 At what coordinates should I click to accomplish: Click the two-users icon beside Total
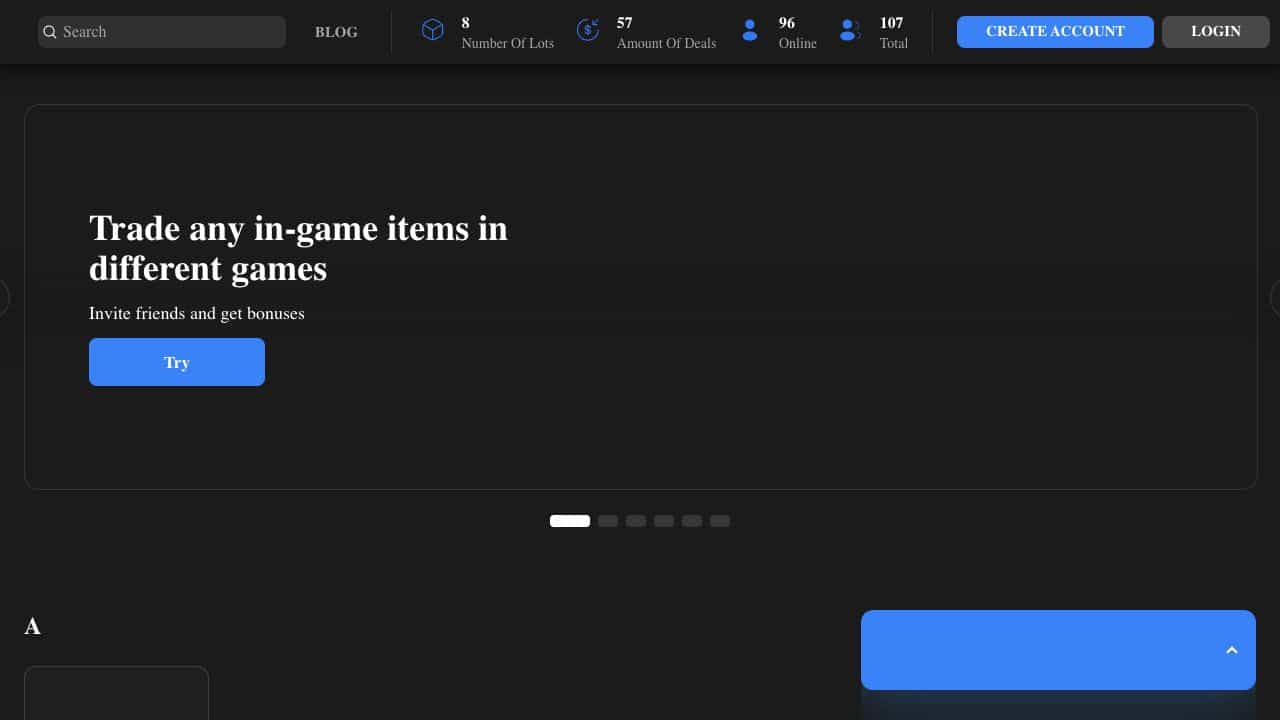pos(850,31)
